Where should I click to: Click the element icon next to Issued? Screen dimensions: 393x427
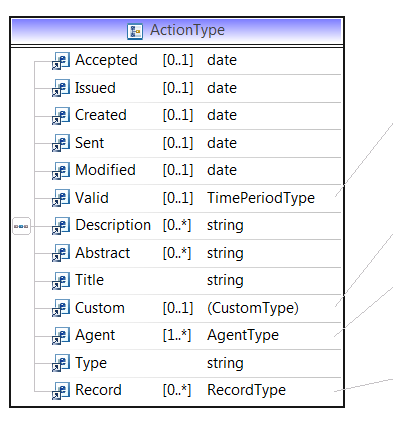61,88
